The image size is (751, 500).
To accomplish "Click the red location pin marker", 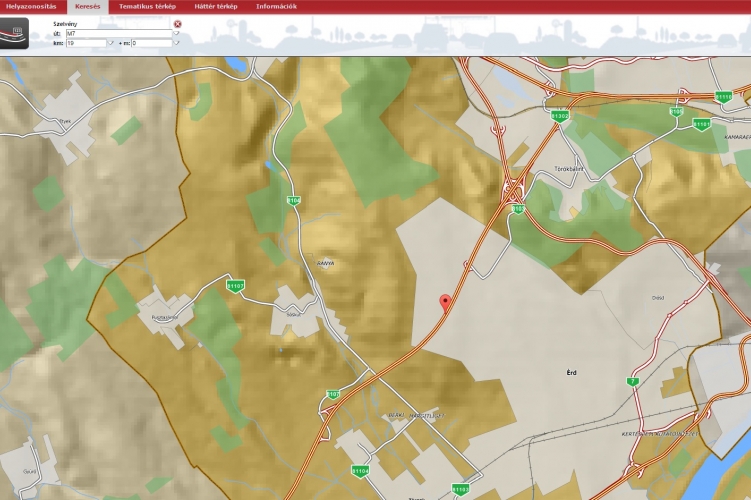I will pyautogui.click(x=444, y=303).
